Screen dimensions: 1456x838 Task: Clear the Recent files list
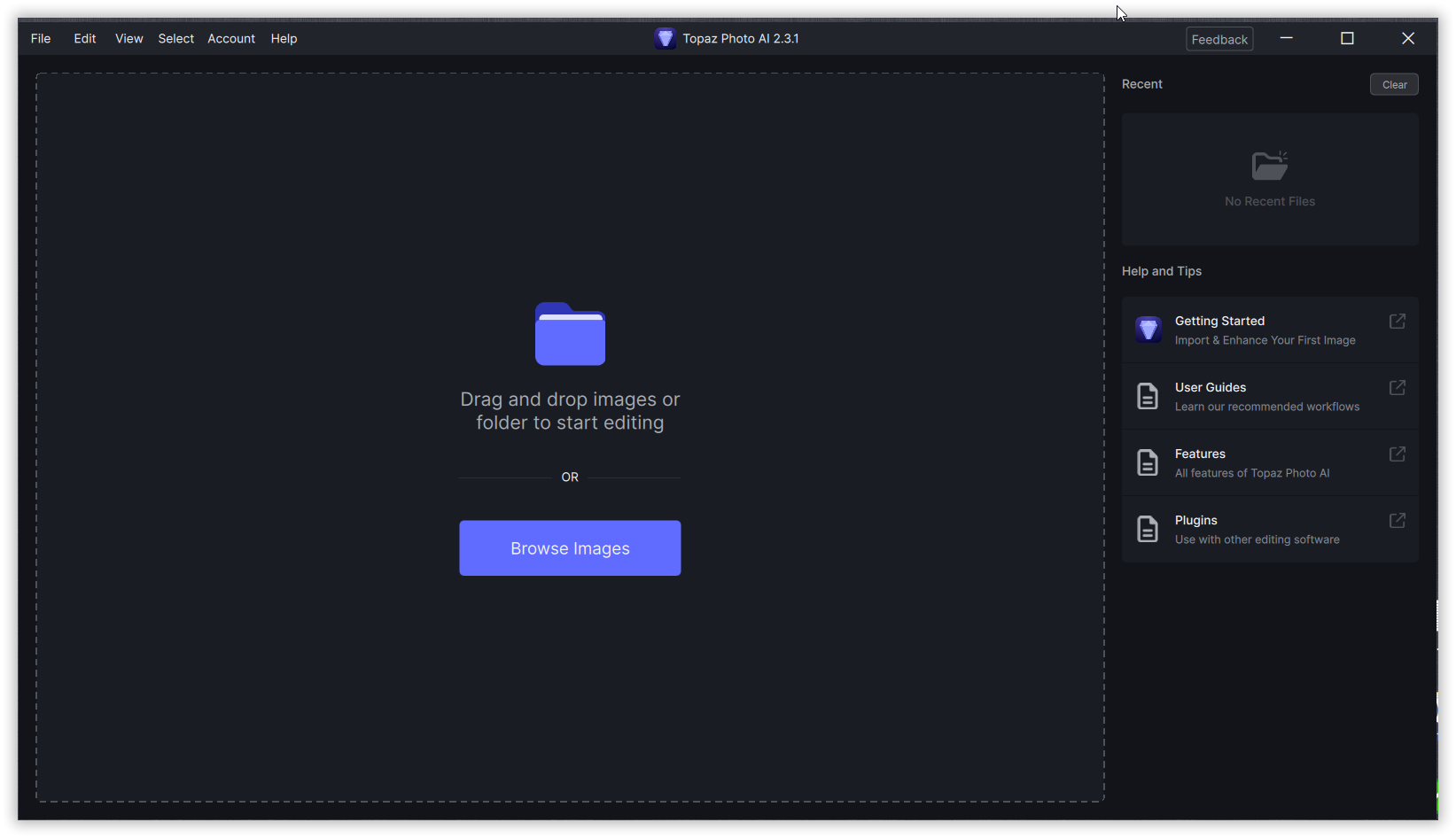click(1394, 84)
